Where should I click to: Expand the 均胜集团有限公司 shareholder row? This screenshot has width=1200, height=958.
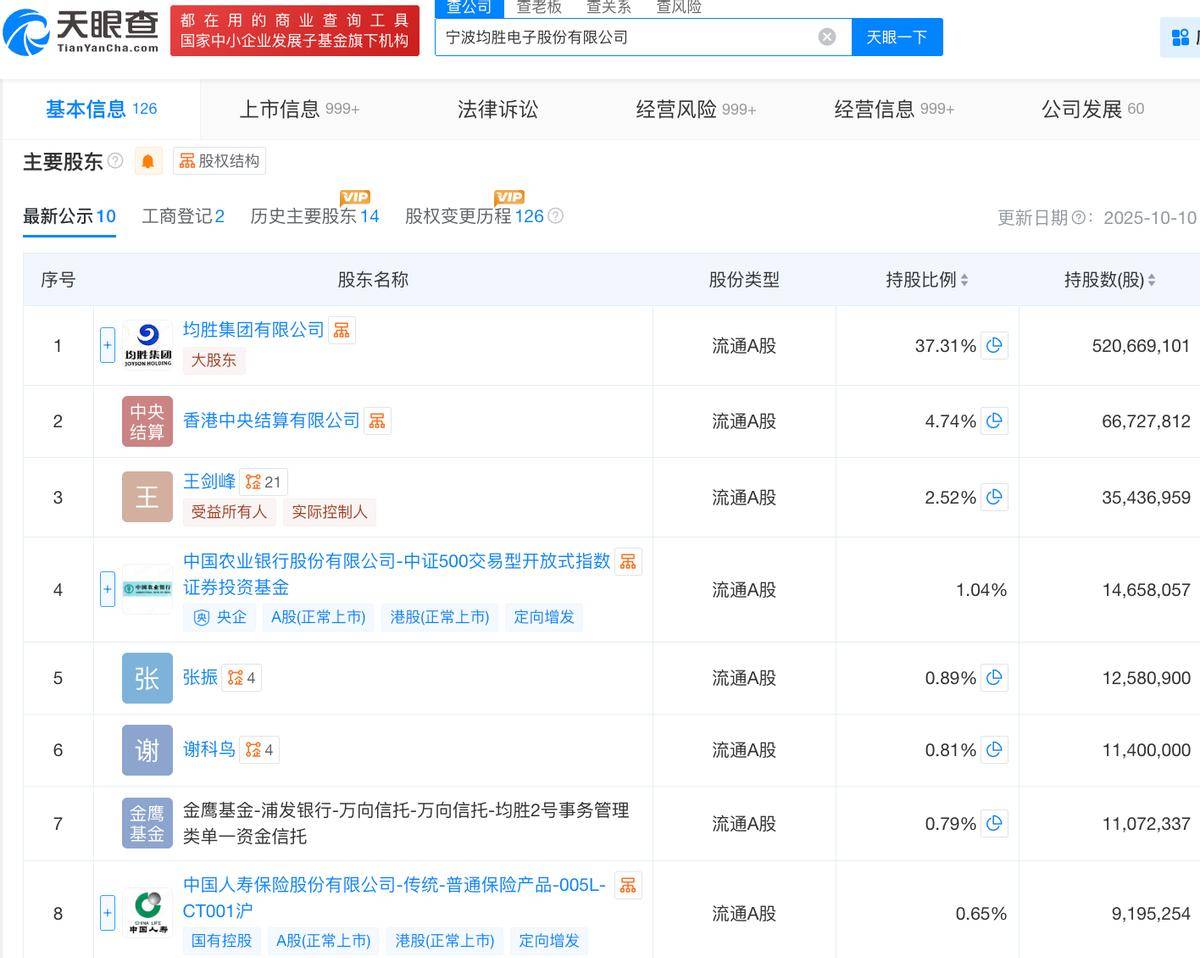[108, 345]
